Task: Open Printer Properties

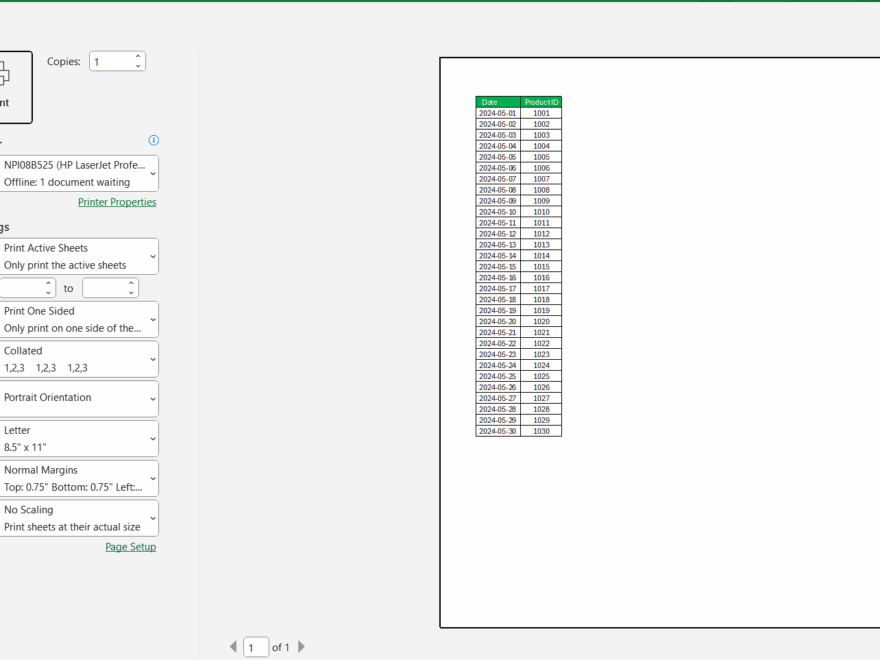Action: tap(117, 202)
